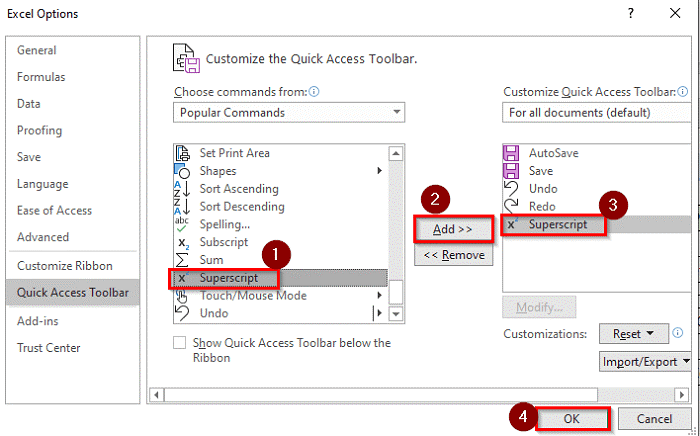700x436 pixels.
Task: Click the Touch/Mouse Mode icon
Action: 182,296
